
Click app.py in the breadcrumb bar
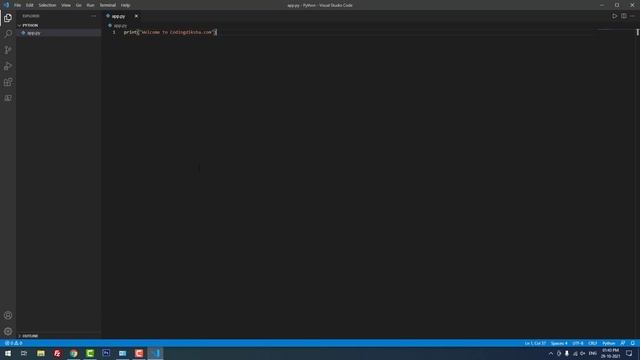120,26
